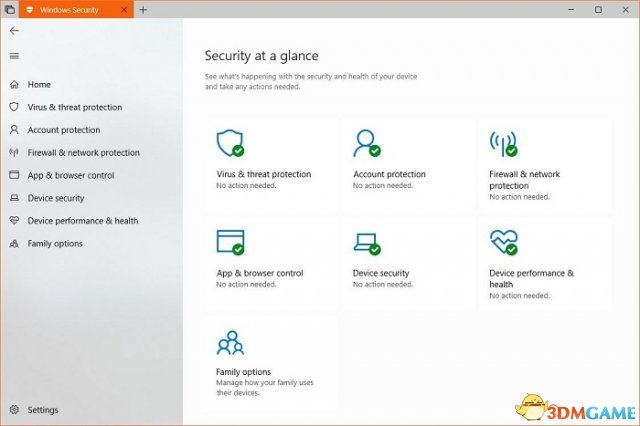
Task: Toggle the hamburger navigation menu
Action: (14, 56)
